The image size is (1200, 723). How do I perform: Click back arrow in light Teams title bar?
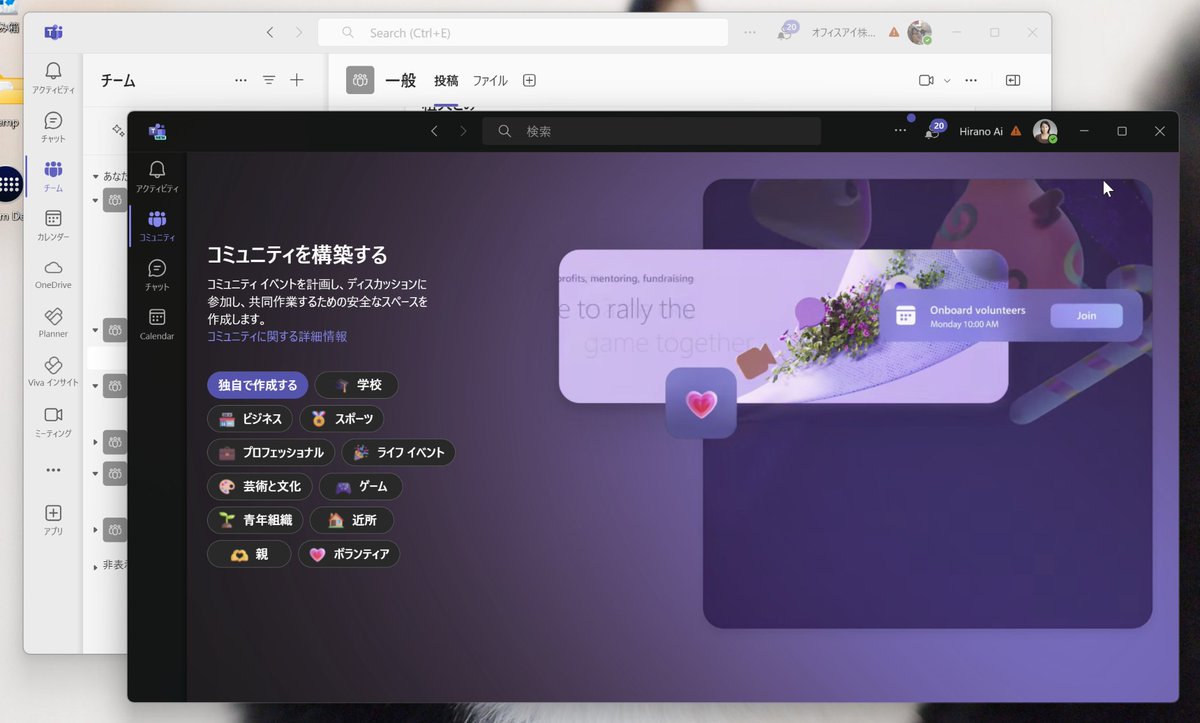coord(270,33)
